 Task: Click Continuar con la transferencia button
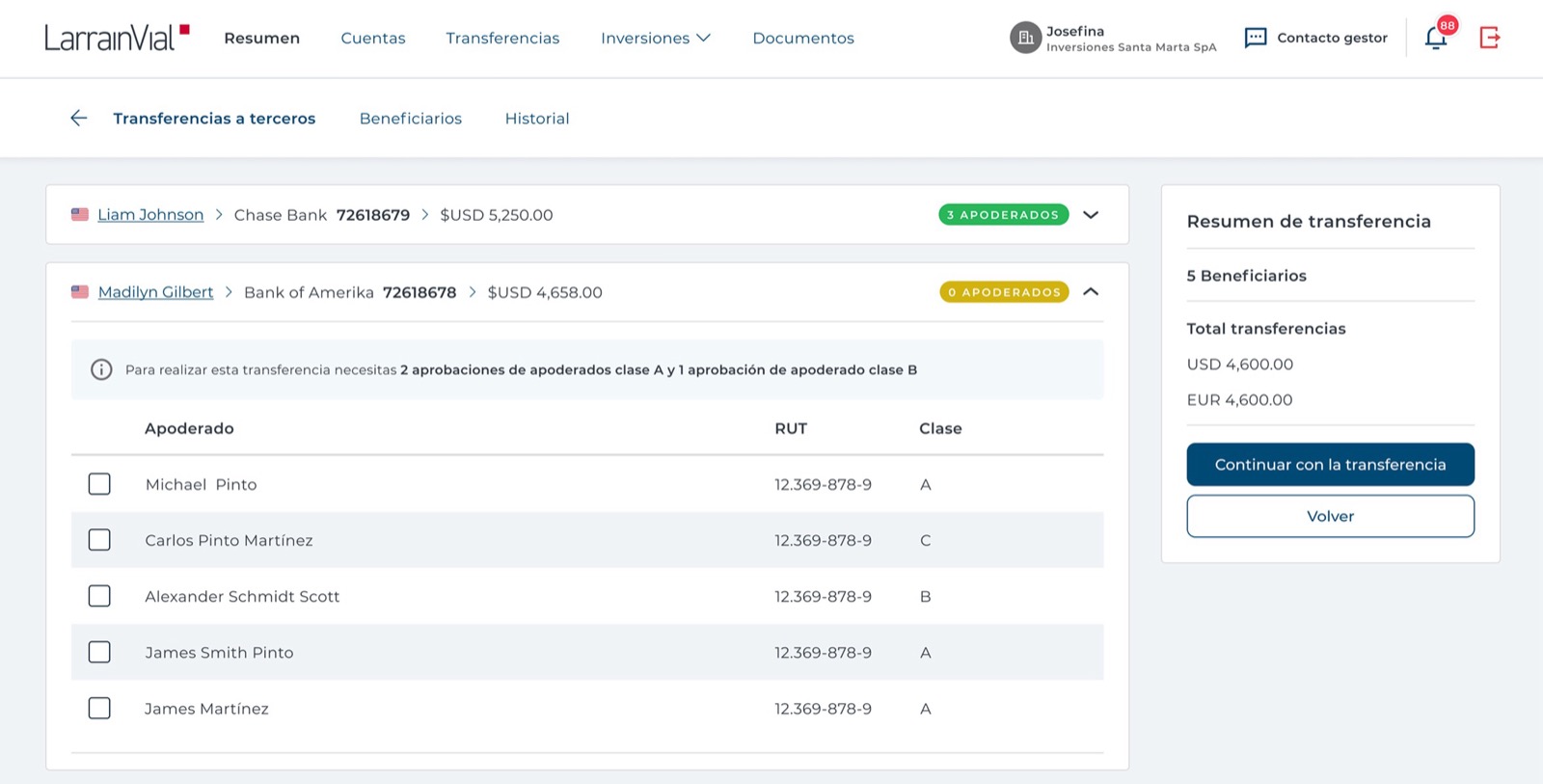(x=1331, y=465)
